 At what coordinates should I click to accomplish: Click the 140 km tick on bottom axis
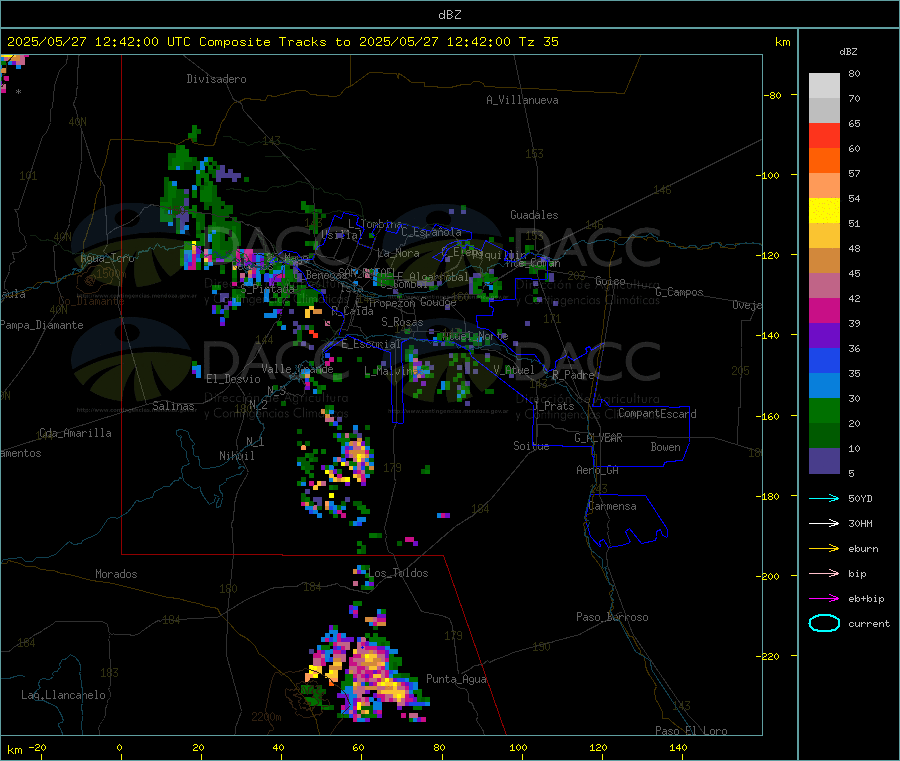point(678,747)
